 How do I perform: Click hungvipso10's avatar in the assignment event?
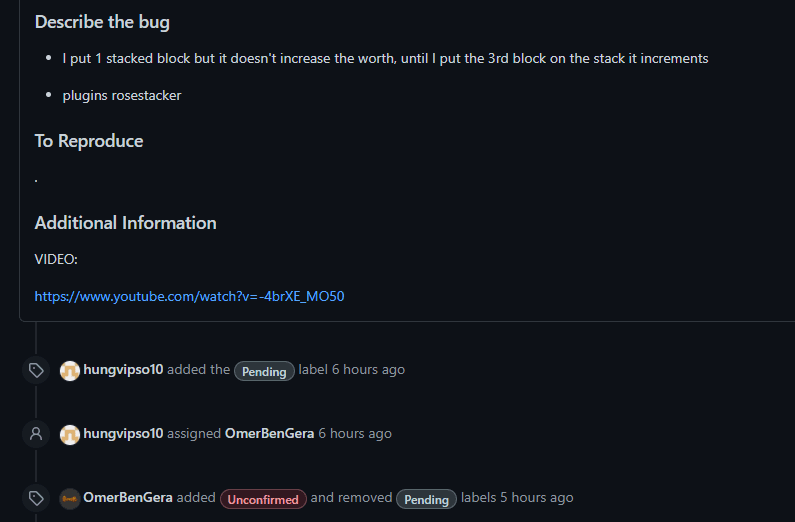(x=70, y=434)
